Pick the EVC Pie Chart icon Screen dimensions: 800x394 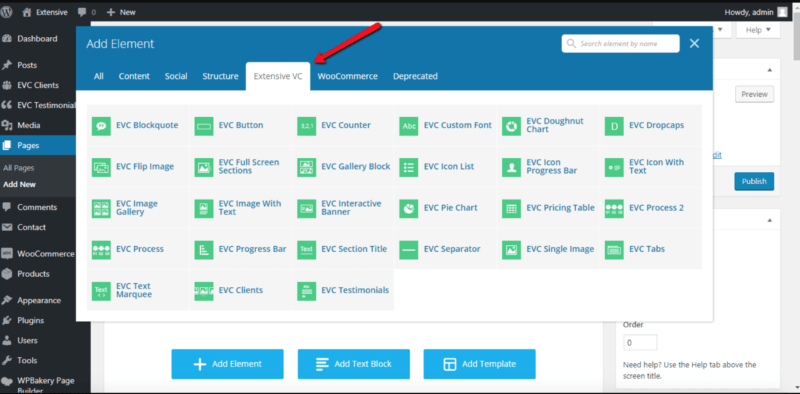(x=409, y=208)
